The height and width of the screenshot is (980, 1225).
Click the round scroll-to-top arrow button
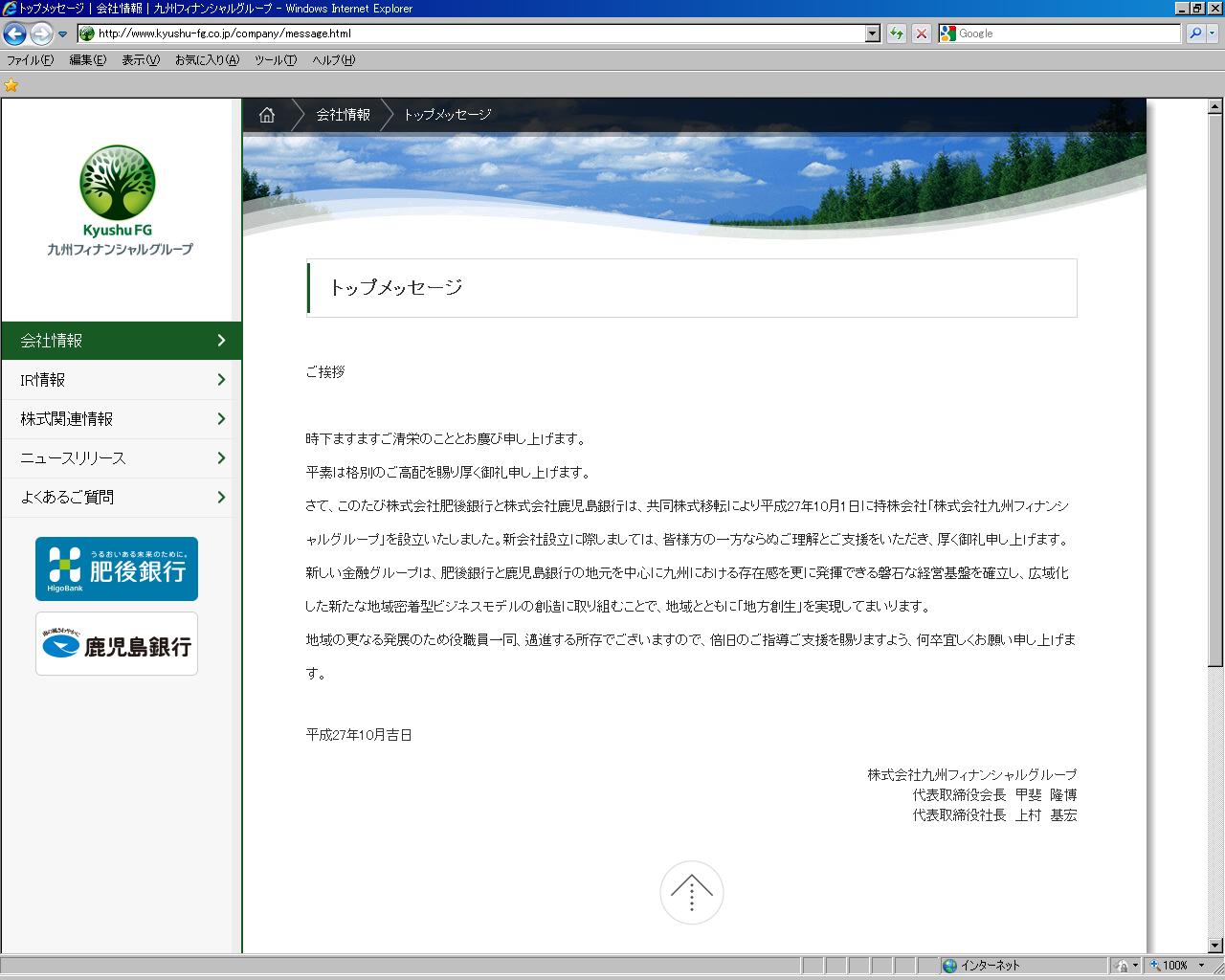tap(692, 893)
